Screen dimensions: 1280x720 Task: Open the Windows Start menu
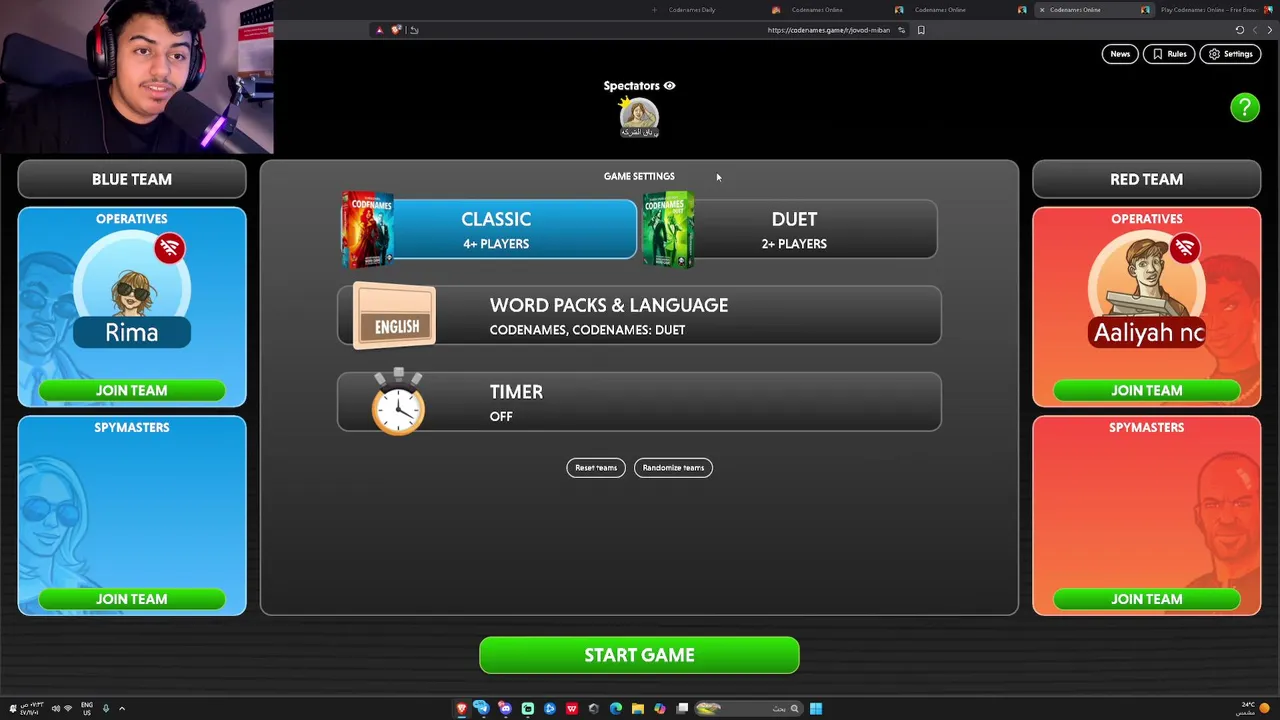point(816,708)
